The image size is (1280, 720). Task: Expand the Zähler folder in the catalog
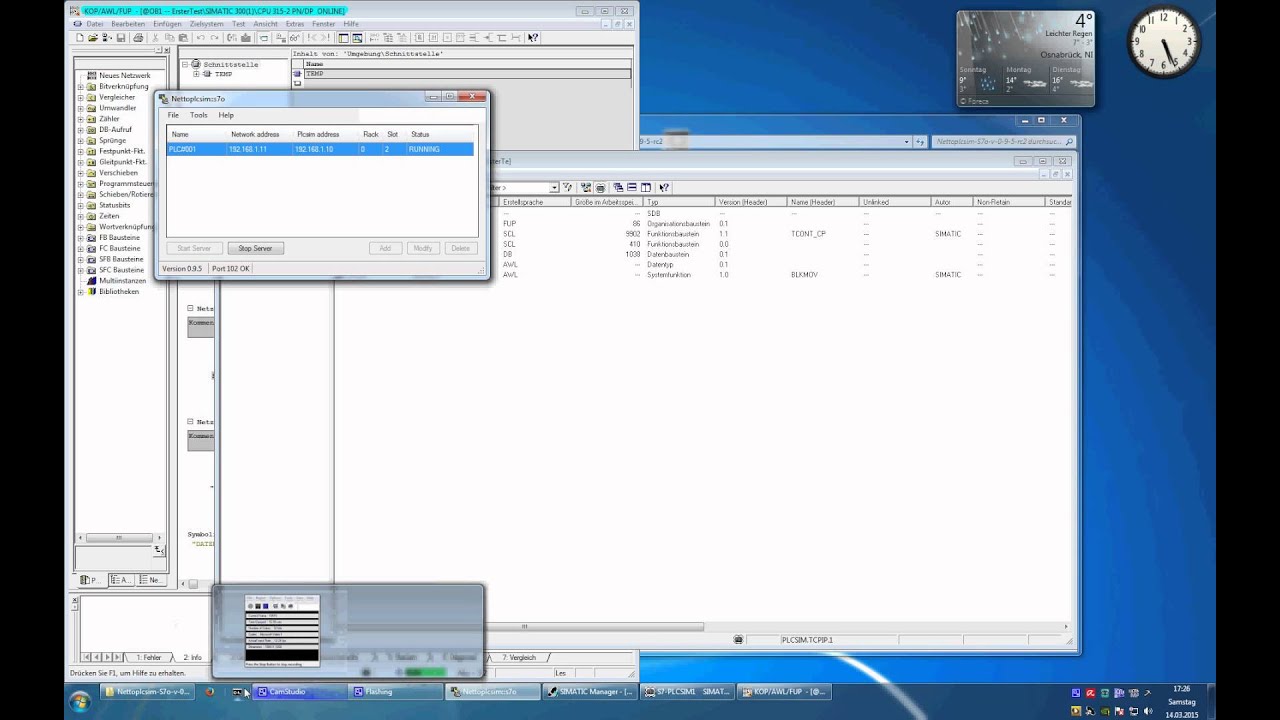coord(81,119)
